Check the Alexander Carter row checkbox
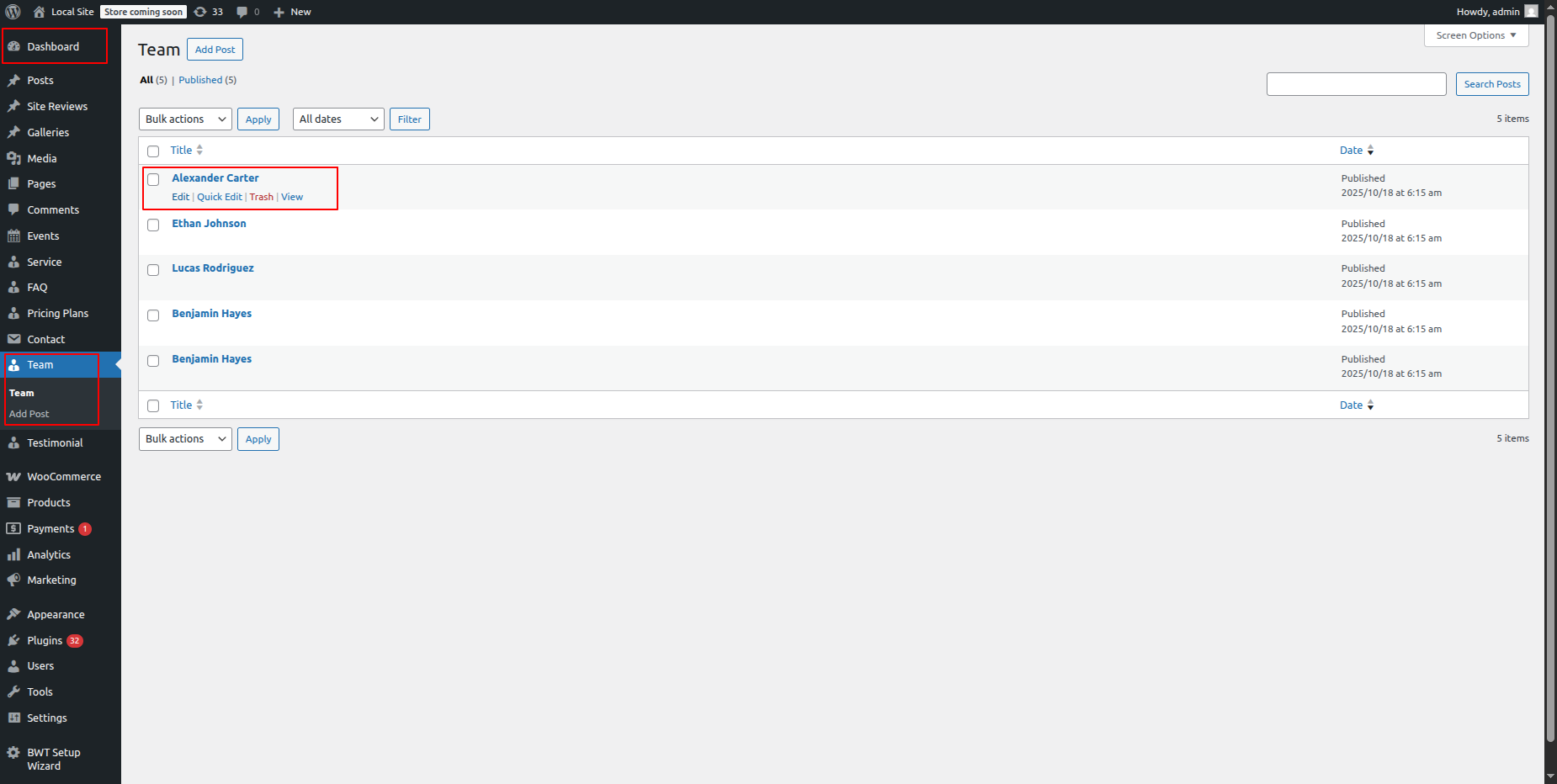The height and width of the screenshot is (784, 1557). [153, 180]
